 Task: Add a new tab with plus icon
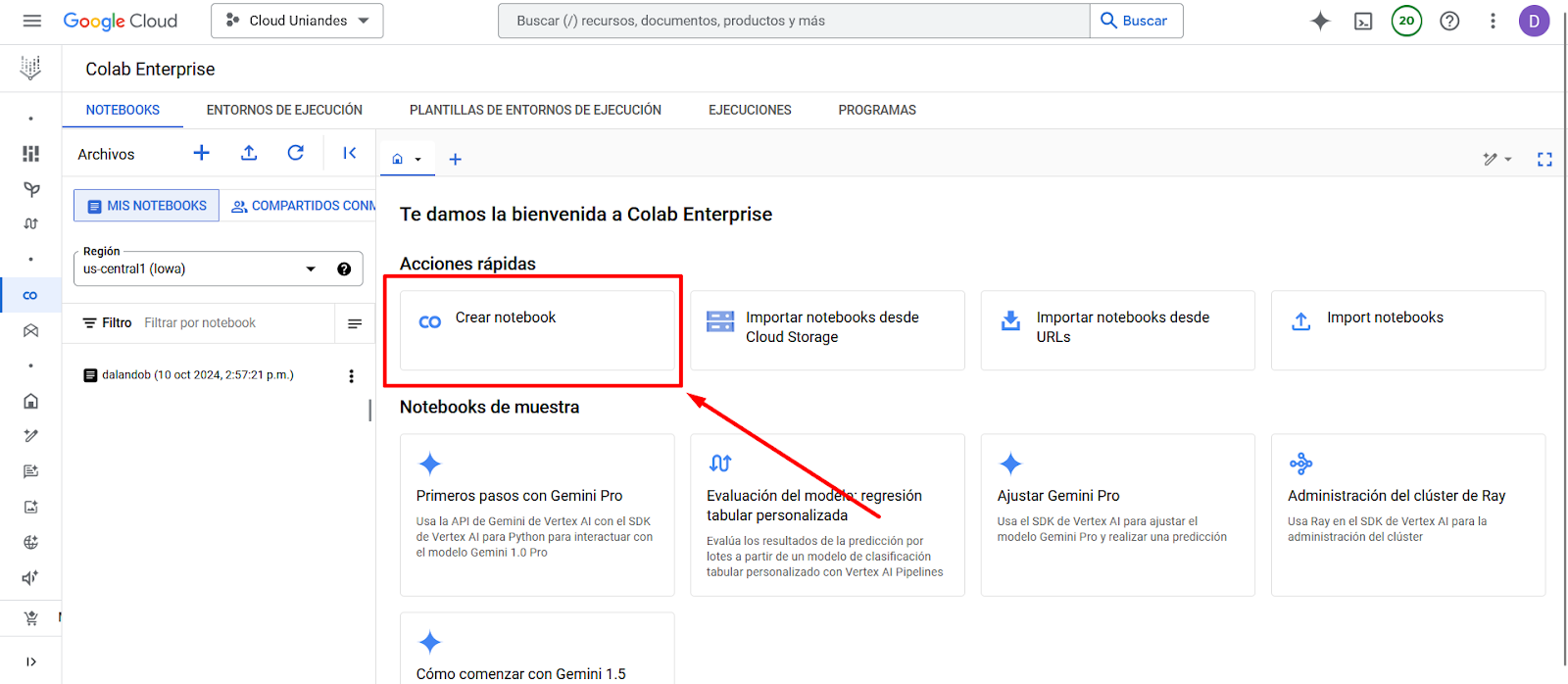pyautogui.click(x=455, y=159)
